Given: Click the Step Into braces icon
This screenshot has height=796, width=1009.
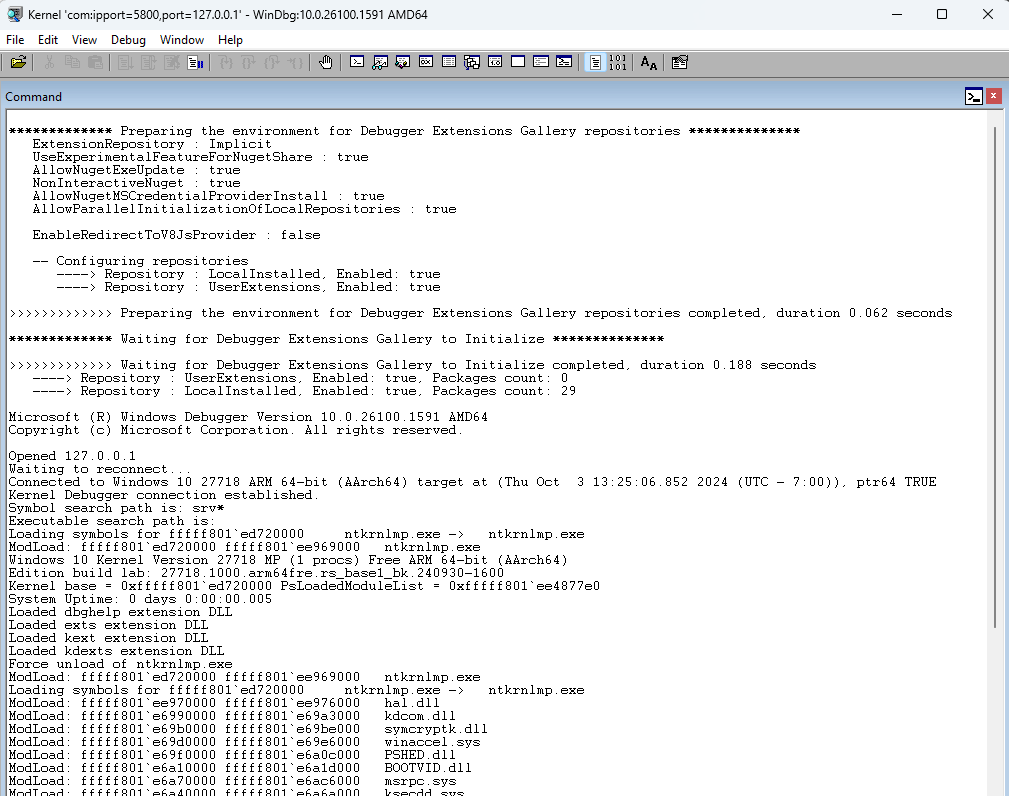Looking at the screenshot, I should coord(225,62).
